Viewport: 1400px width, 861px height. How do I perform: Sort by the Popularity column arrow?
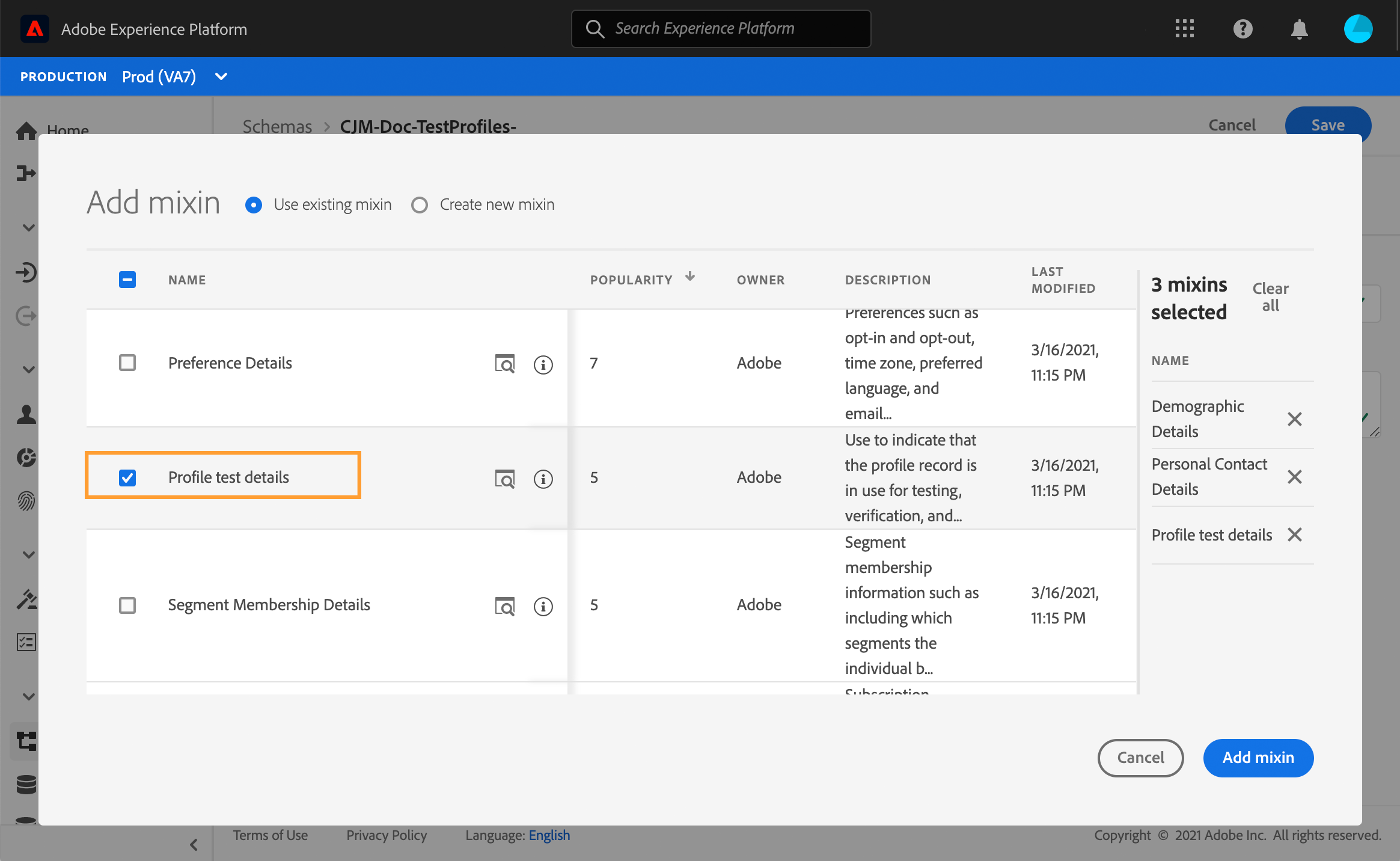(x=690, y=277)
